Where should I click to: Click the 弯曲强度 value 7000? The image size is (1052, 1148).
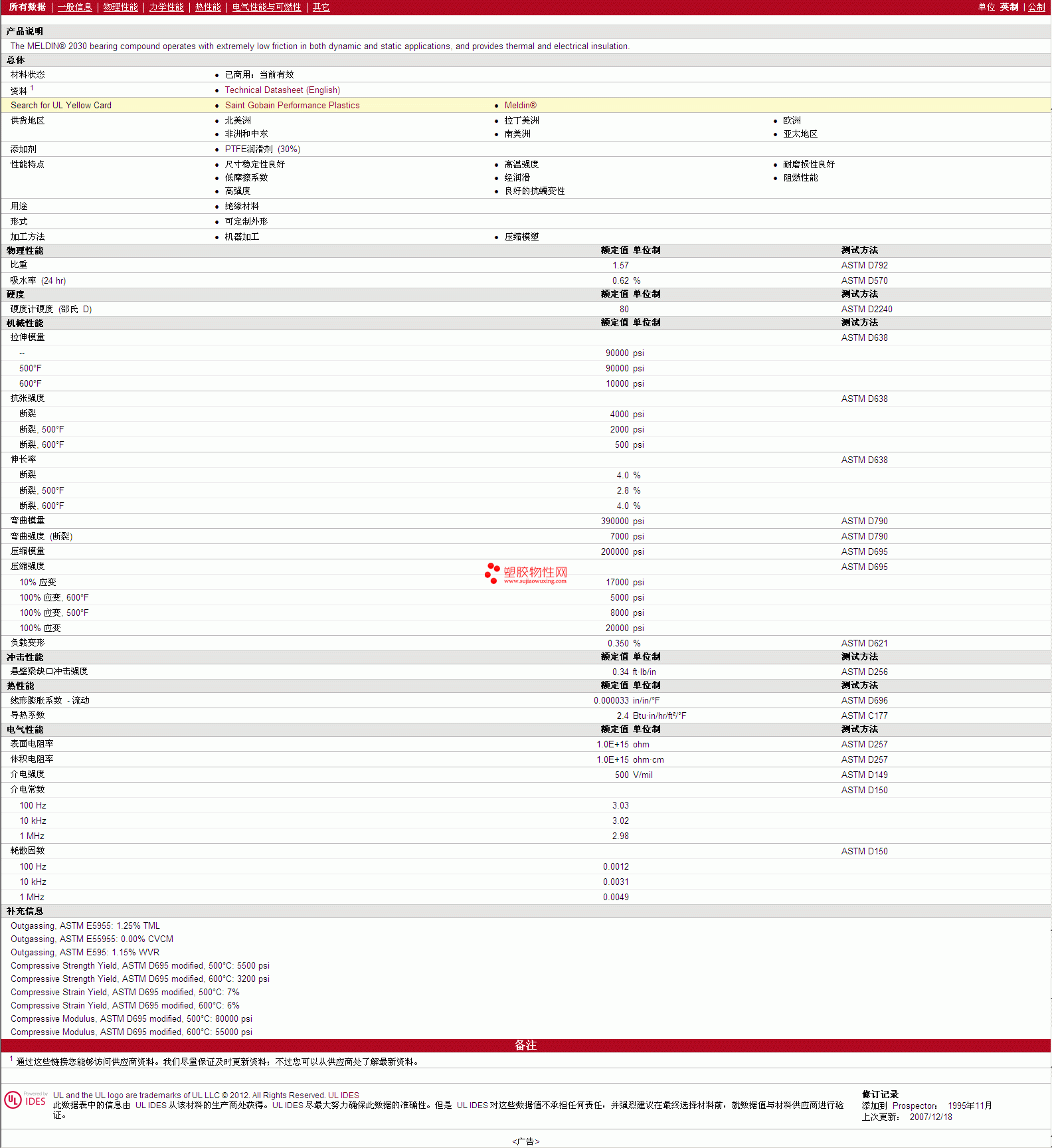[619, 536]
